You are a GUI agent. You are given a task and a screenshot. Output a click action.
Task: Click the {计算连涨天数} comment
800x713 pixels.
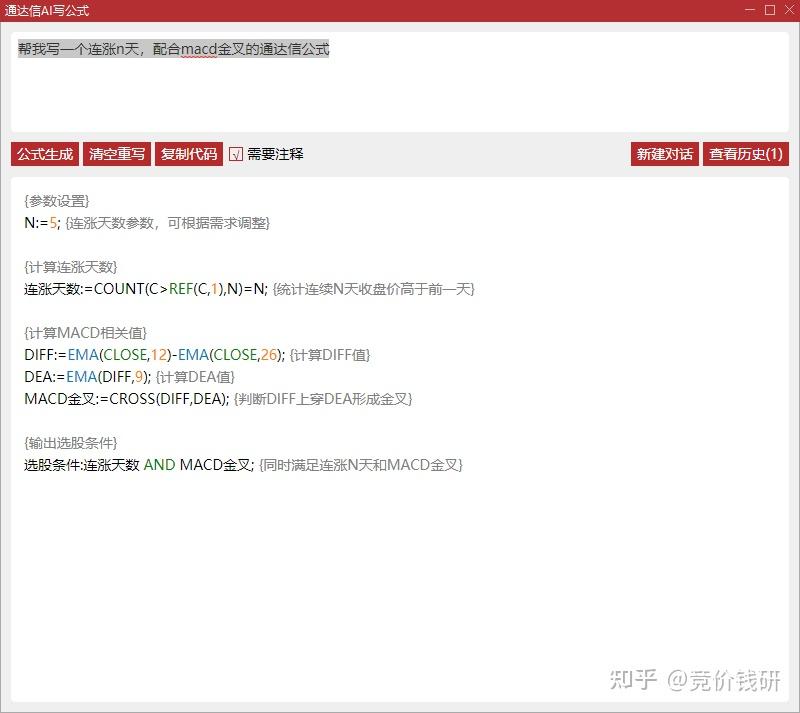click(71, 267)
